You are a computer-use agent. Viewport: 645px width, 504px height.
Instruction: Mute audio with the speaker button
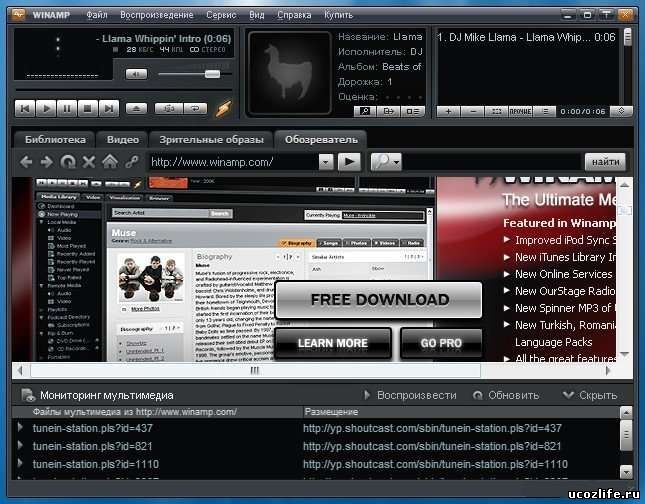pos(136,74)
